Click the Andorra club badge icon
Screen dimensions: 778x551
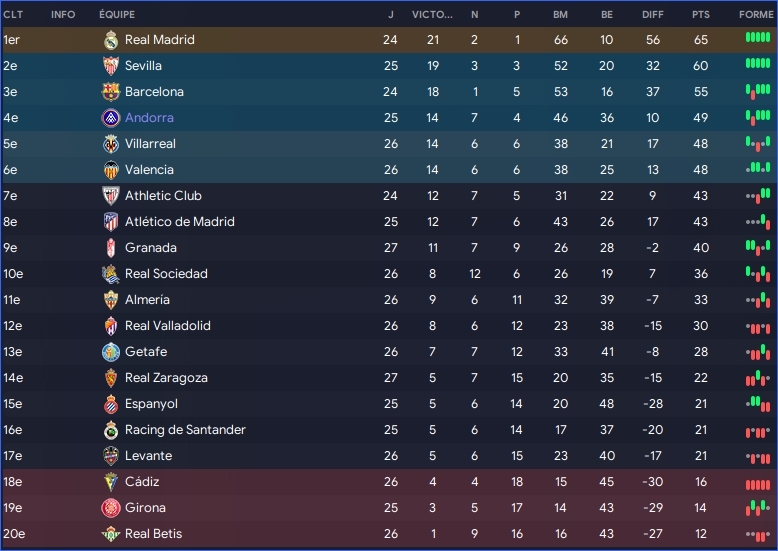[x=111, y=118]
